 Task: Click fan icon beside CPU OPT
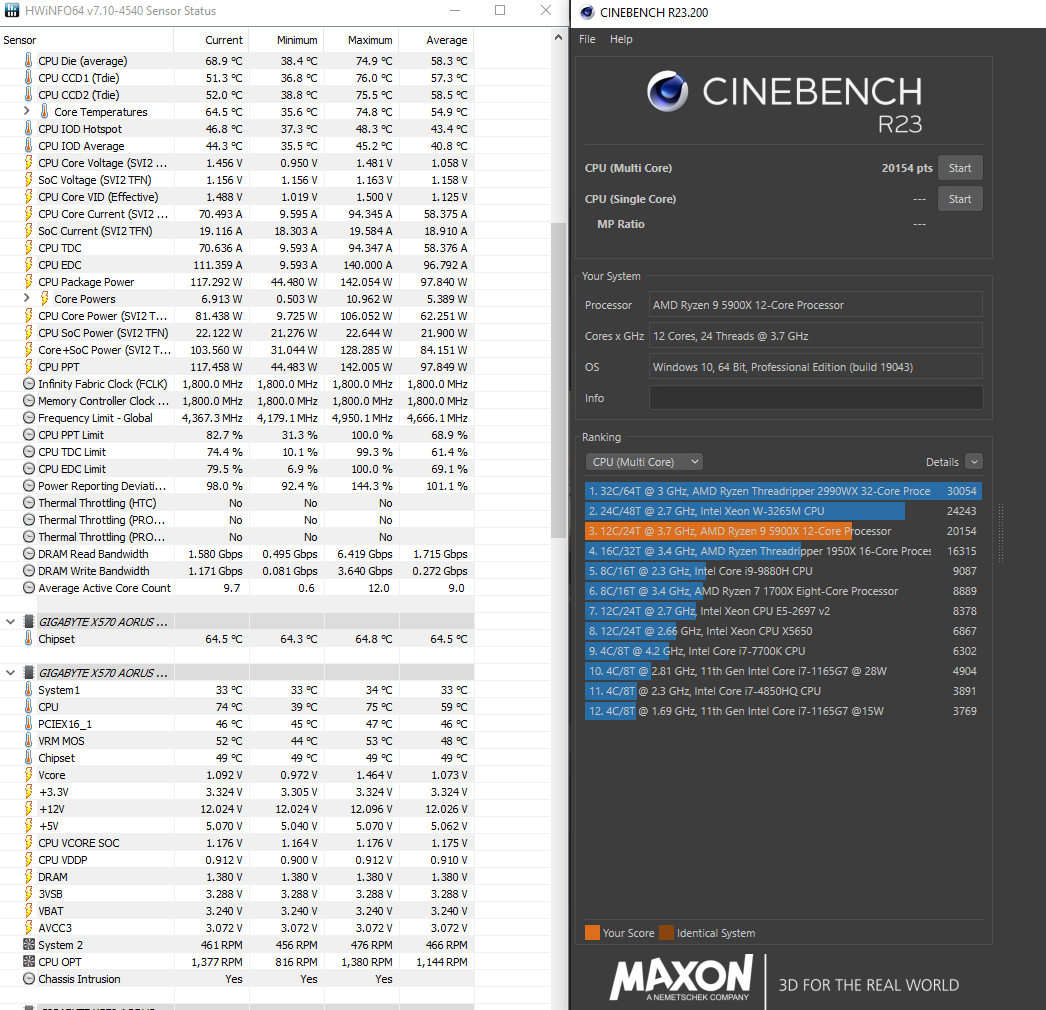pos(29,961)
